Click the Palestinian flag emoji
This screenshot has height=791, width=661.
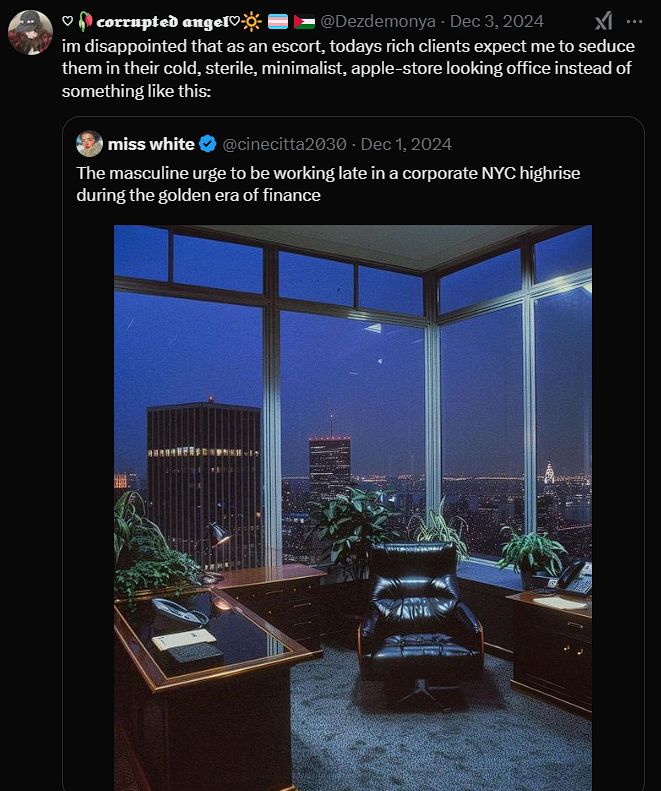tap(304, 21)
